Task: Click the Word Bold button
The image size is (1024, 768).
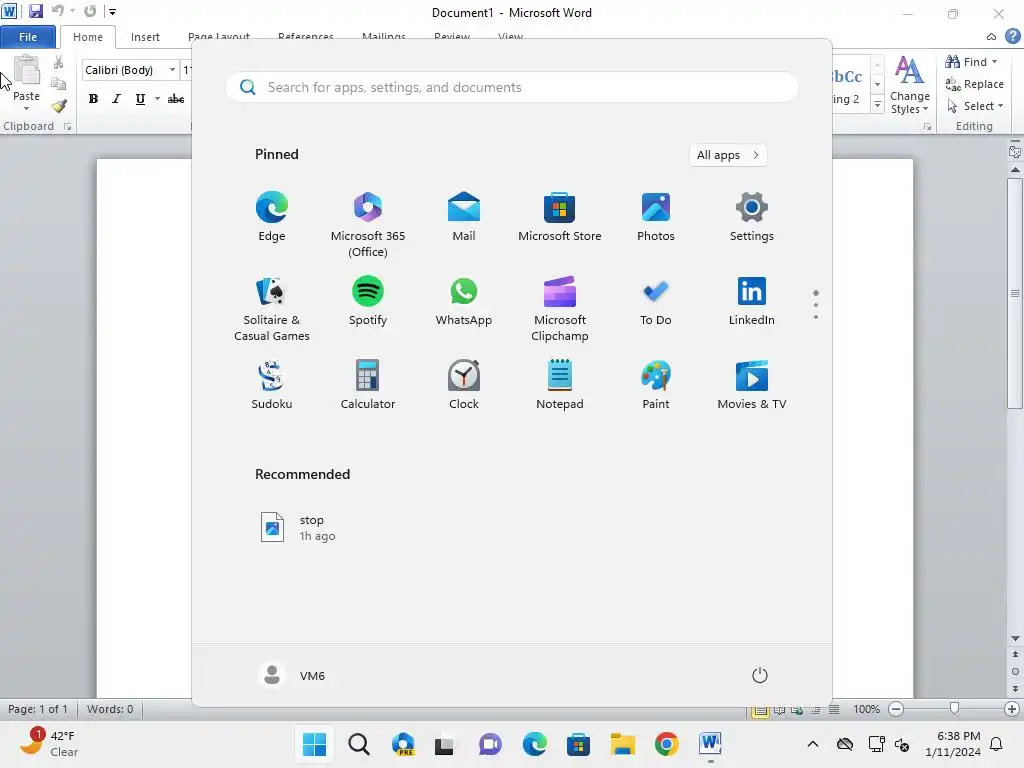Action: tap(93, 99)
